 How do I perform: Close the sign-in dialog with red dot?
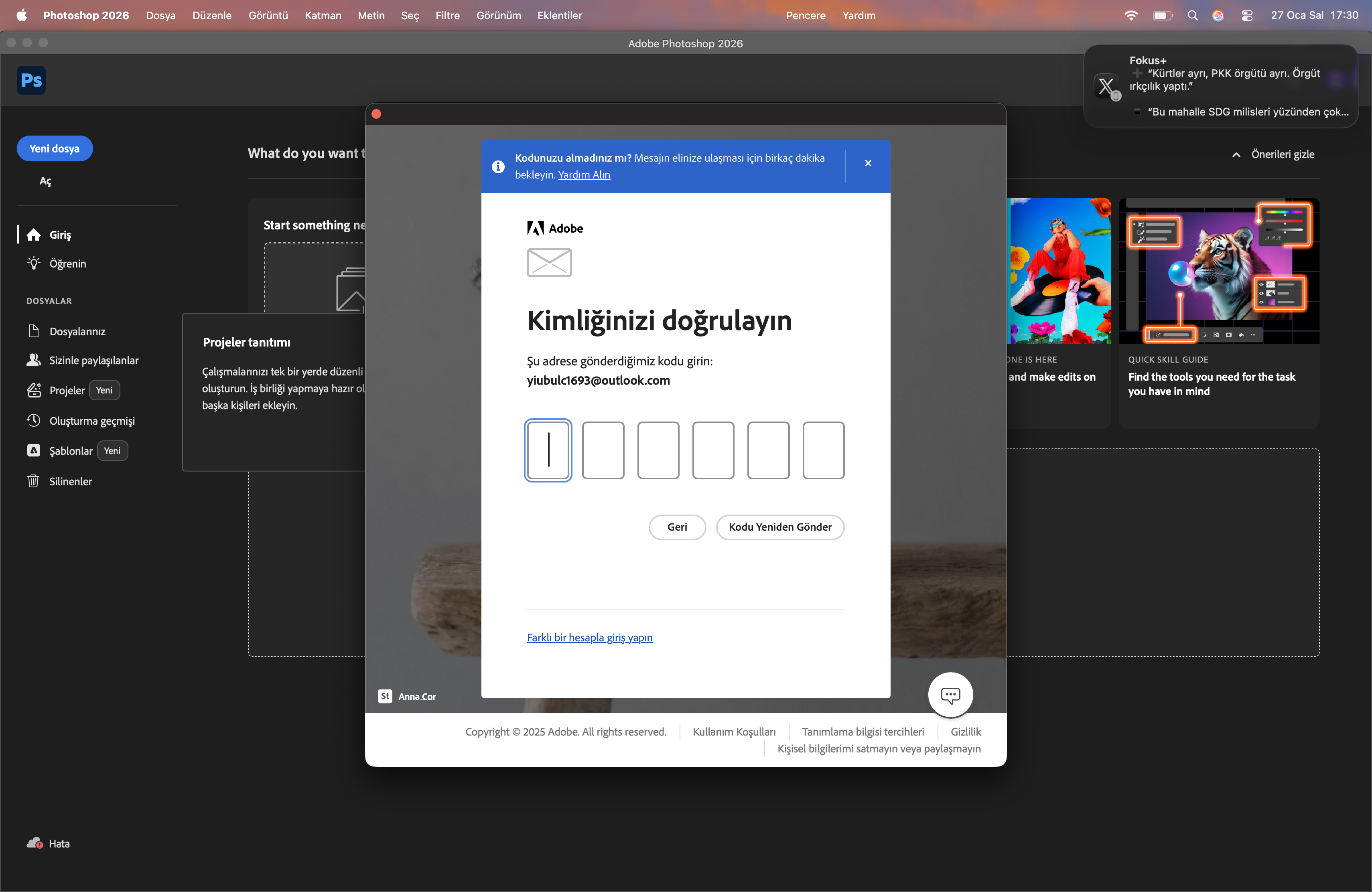[x=376, y=114]
